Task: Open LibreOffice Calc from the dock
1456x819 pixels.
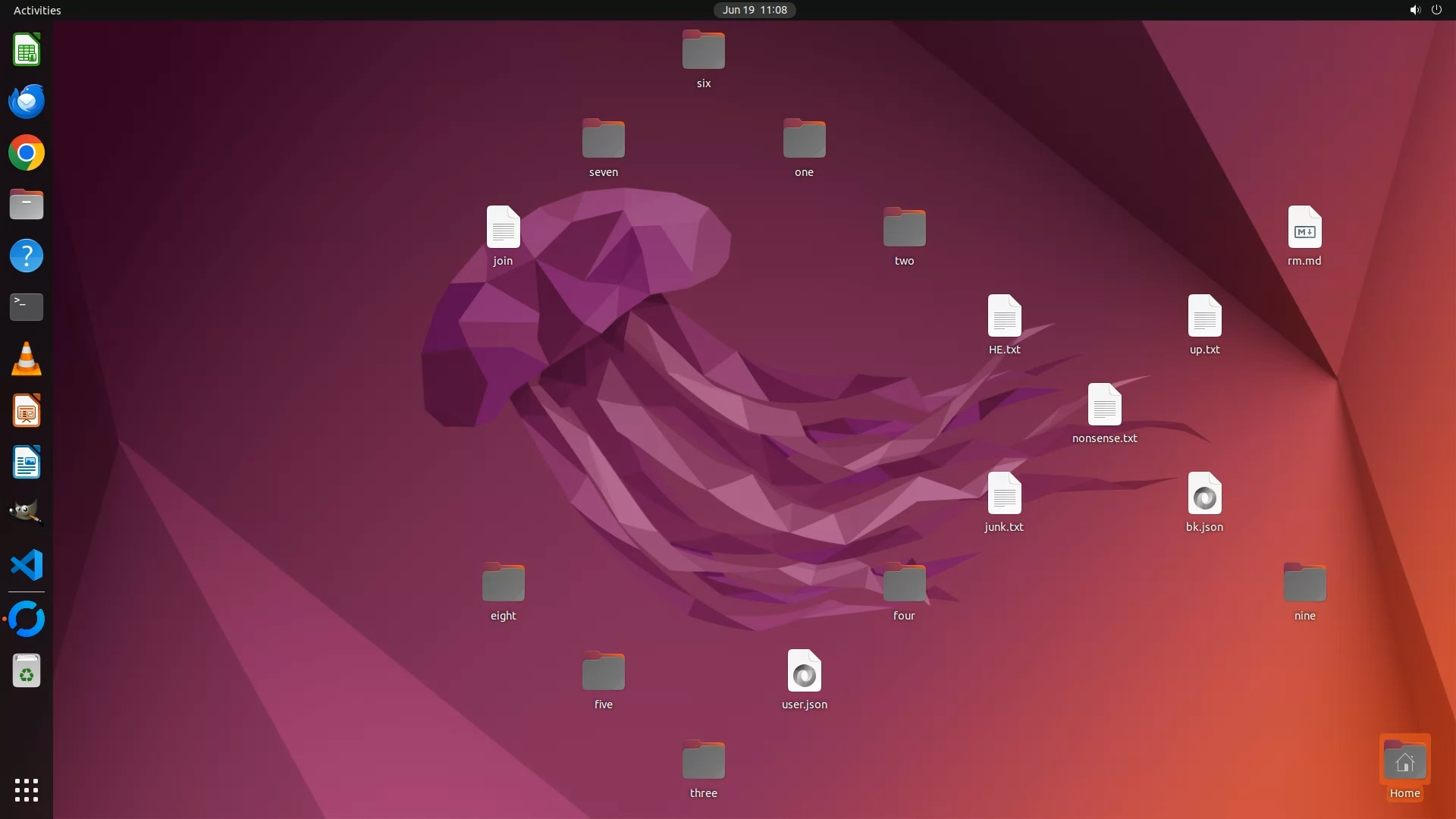Action: point(27,50)
